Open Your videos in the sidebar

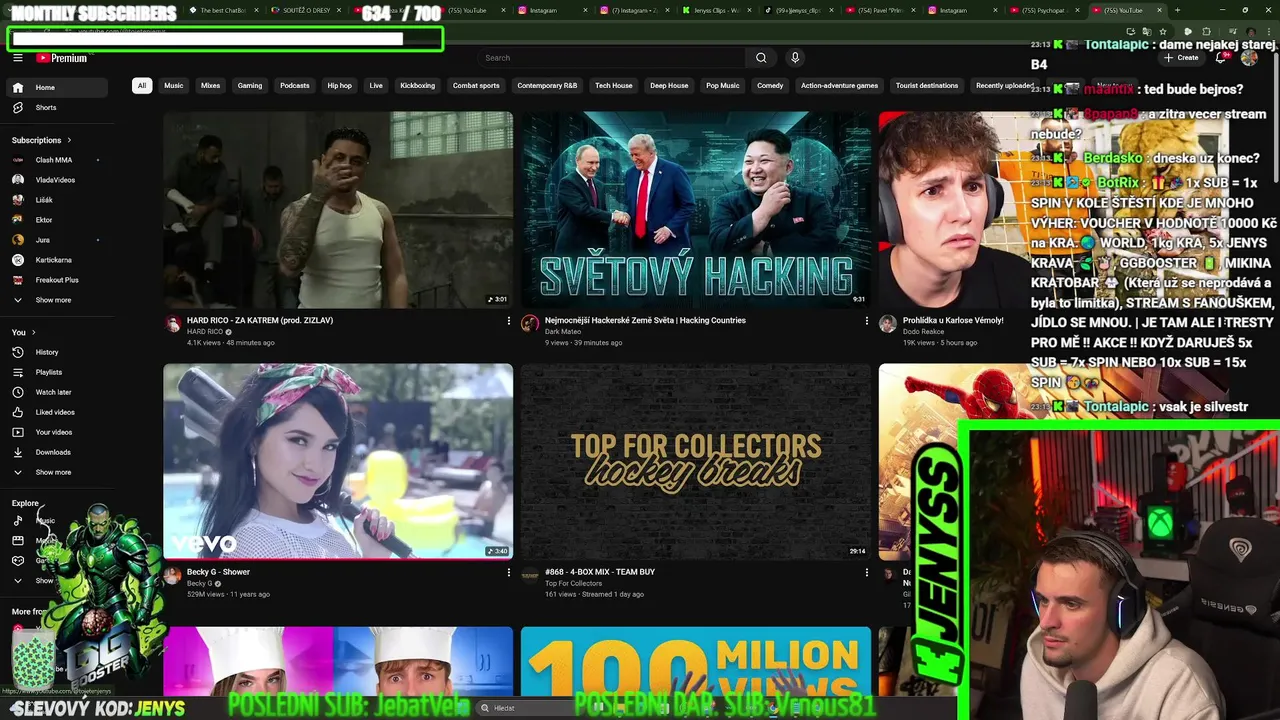58,432
